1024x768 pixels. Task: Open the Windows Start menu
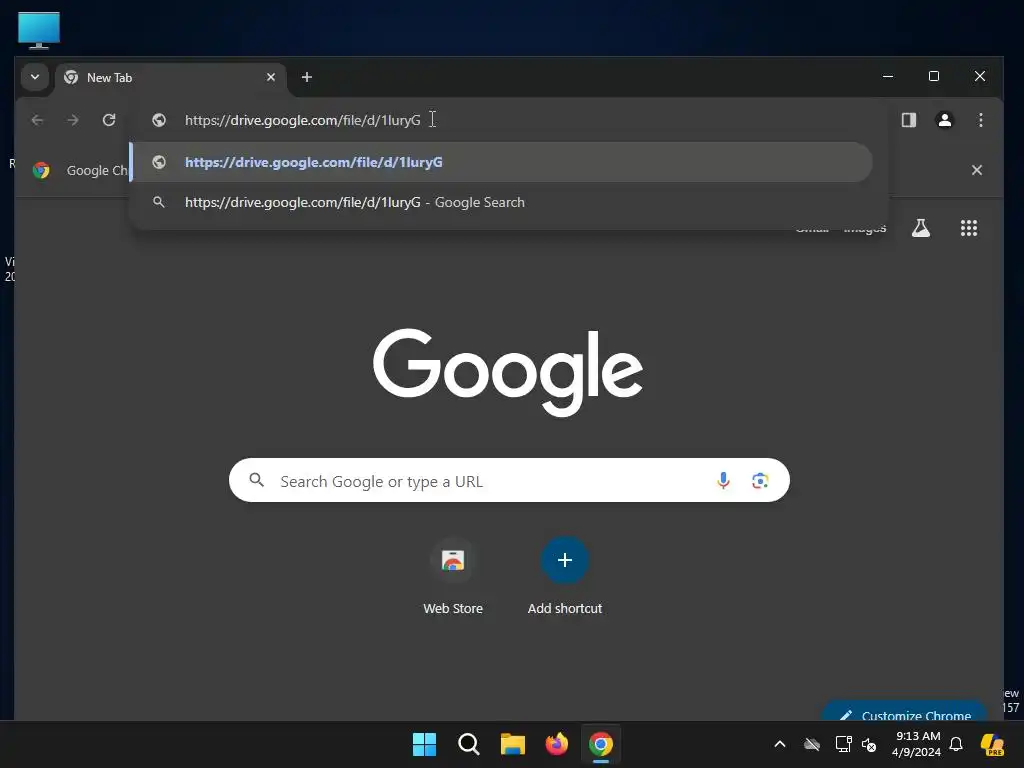point(424,744)
